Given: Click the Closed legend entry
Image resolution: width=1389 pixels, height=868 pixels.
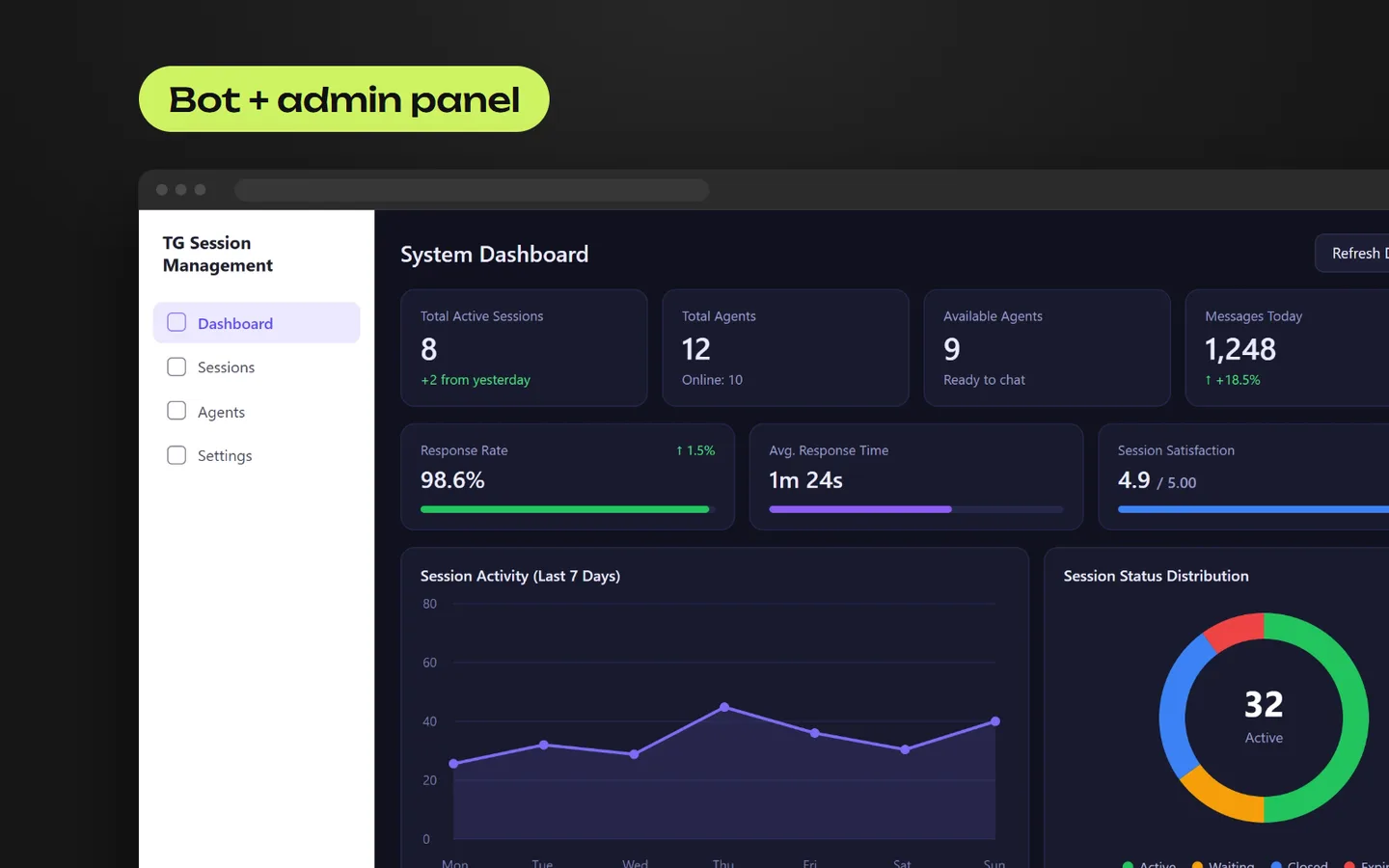Looking at the screenshot, I should pyautogui.click(x=1299, y=864).
